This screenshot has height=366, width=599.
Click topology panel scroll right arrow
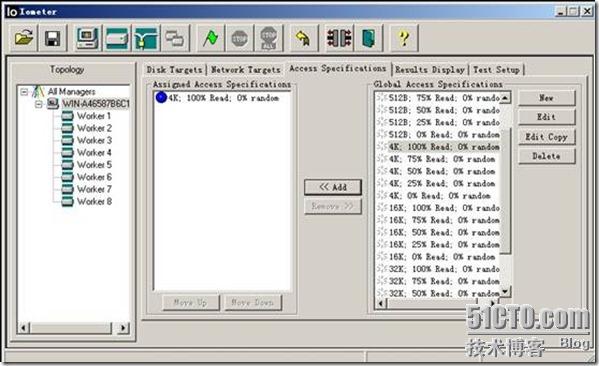coord(123,328)
